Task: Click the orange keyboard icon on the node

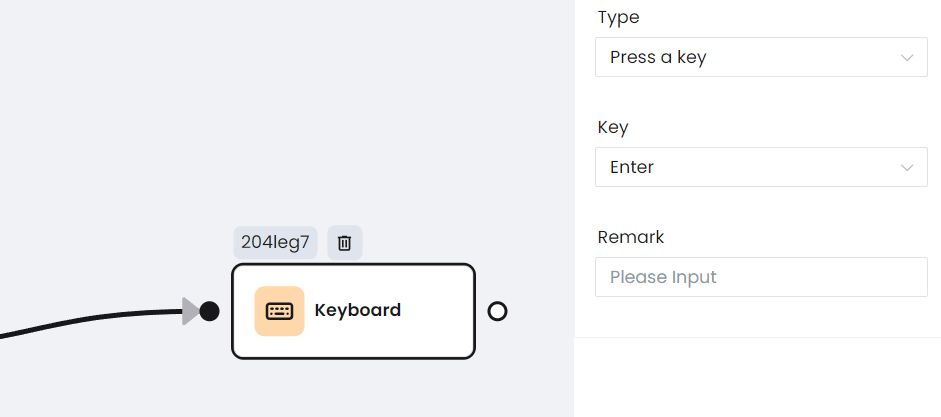Action: point(279,311)
